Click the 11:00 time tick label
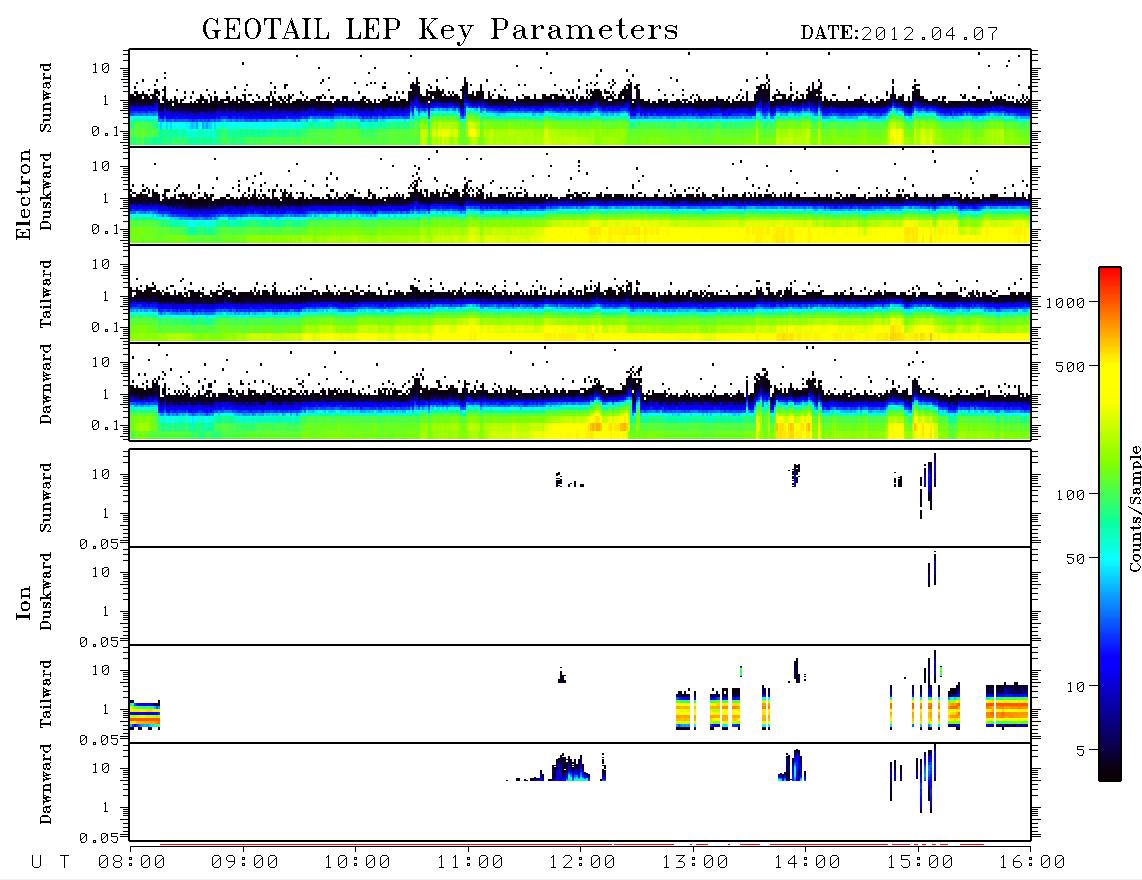 click(x=470, y=862)
